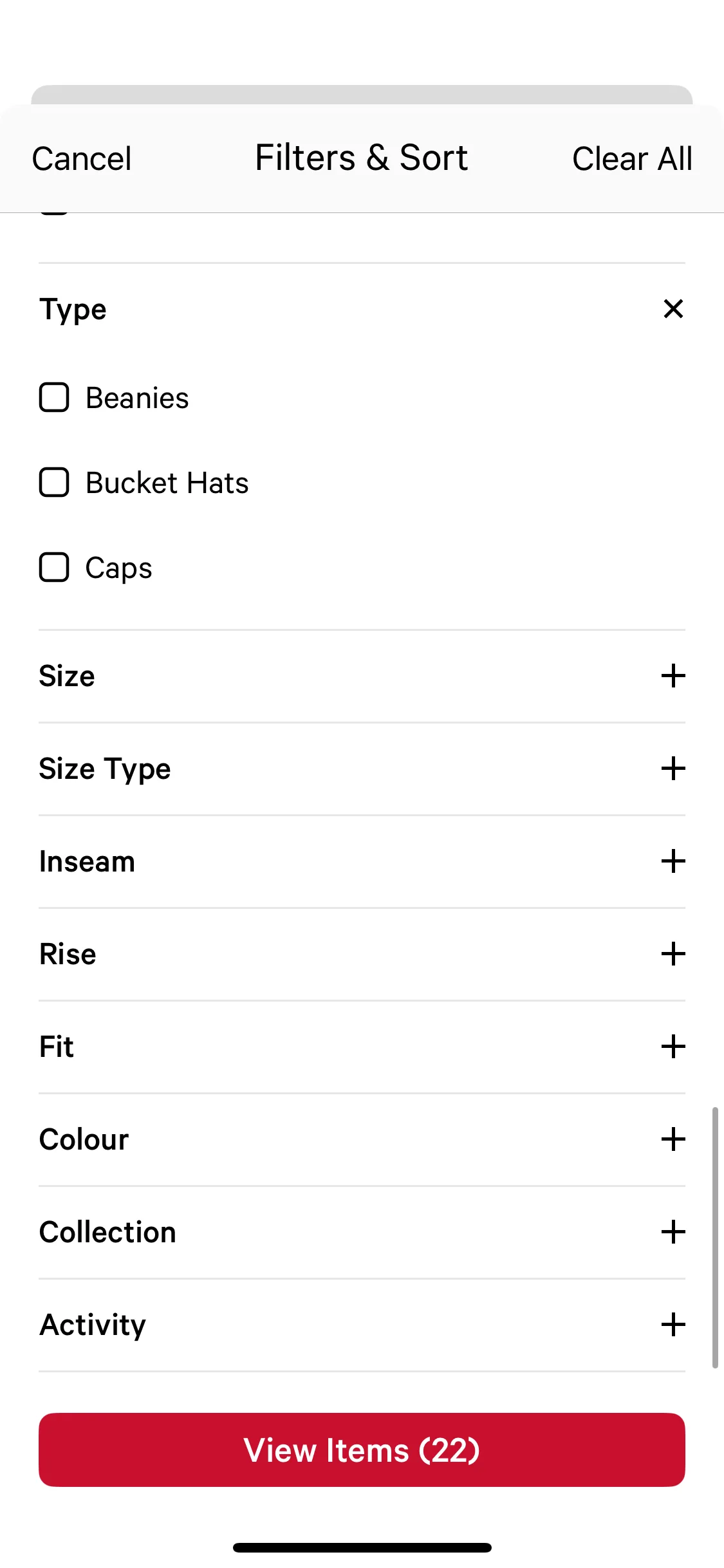724x1568 pixels.
Task: Expand the Size filter plus icon
Action: pyautogui.click(x=673, y=676)
